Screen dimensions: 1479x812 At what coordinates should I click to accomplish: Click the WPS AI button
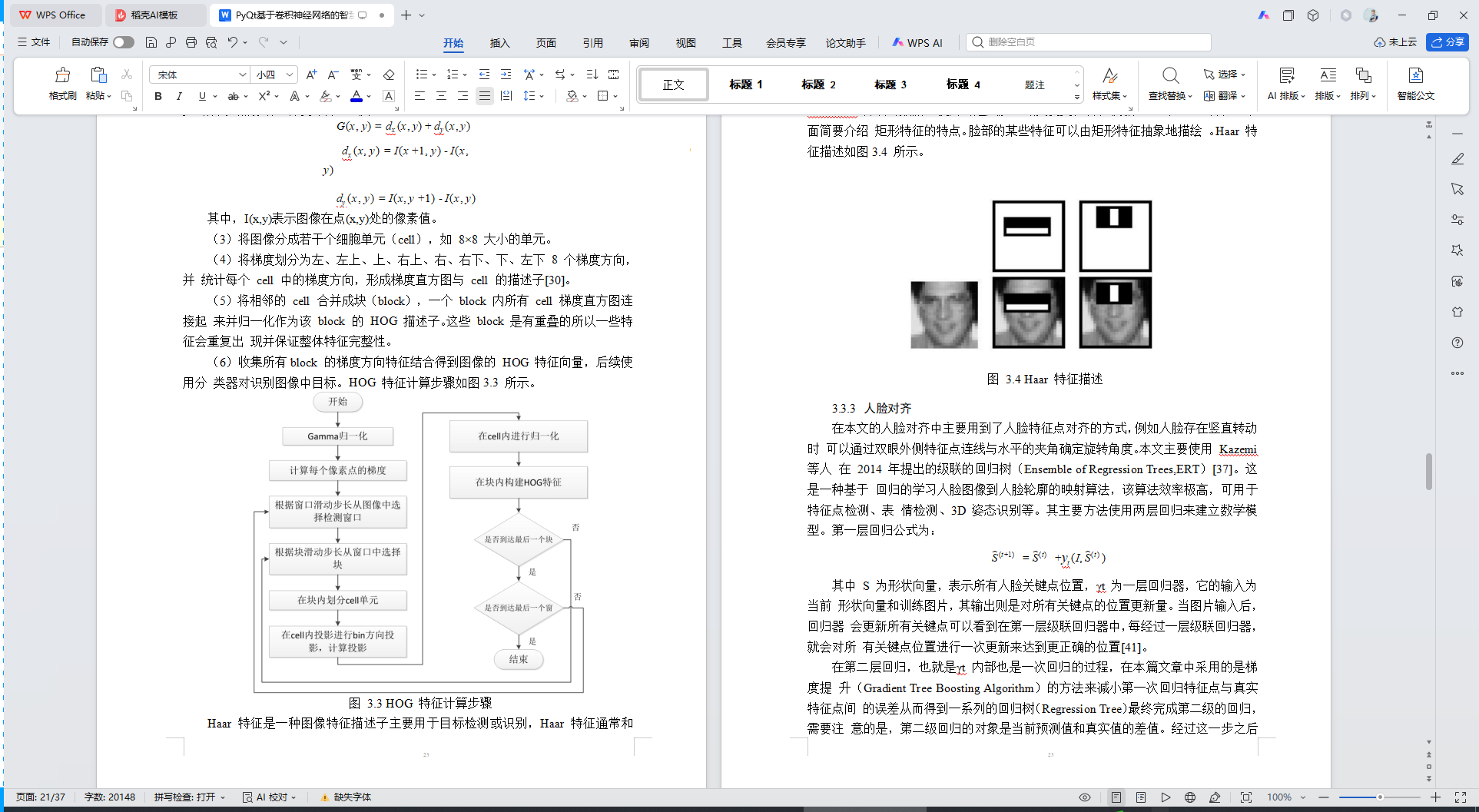point(917,43)
